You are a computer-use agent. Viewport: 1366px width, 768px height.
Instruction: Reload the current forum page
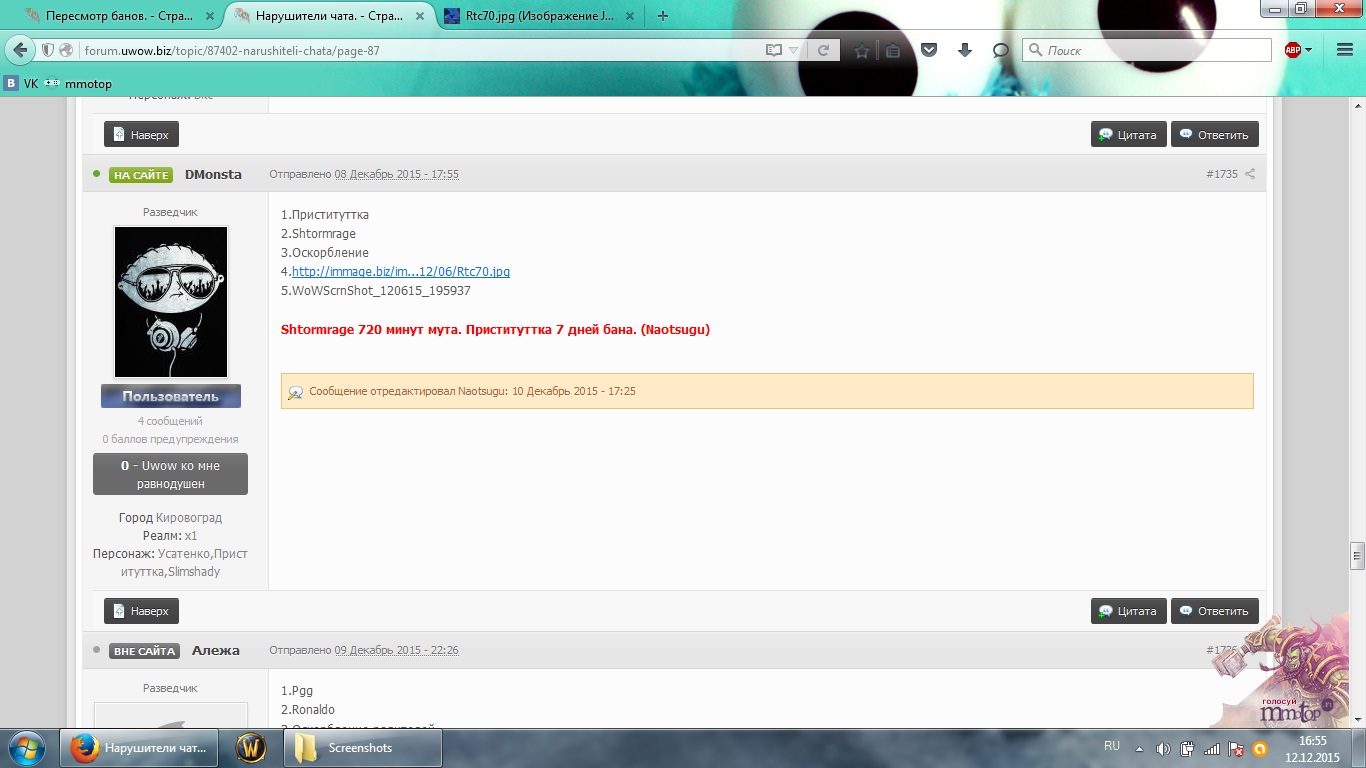tap(823, 50)
